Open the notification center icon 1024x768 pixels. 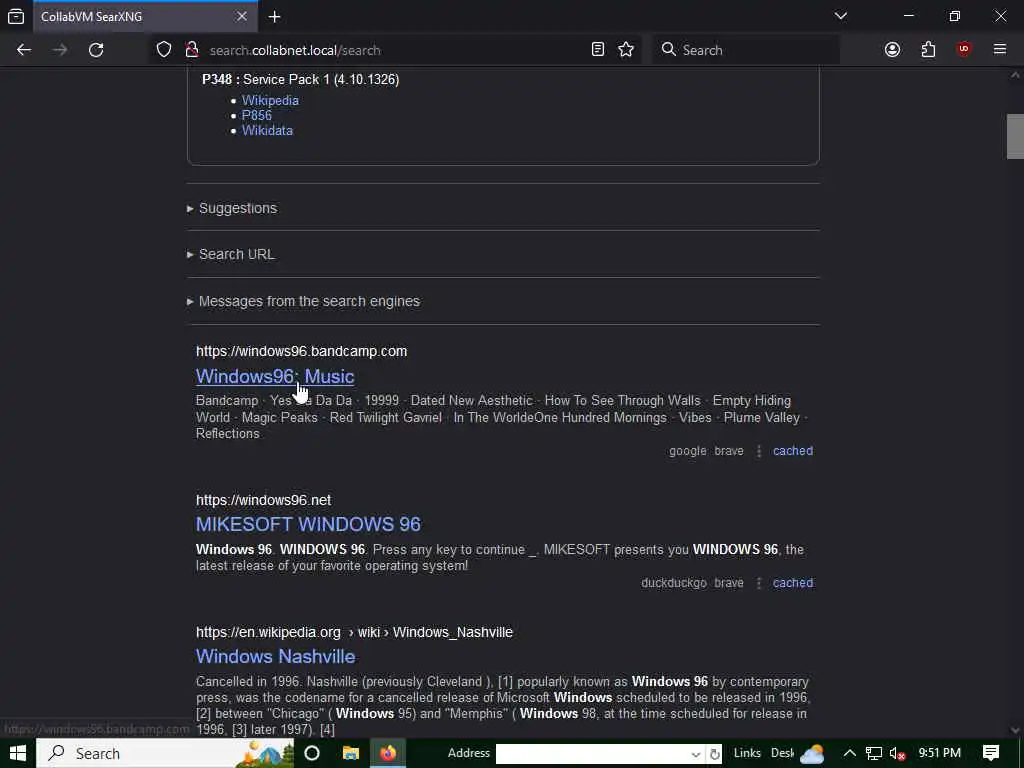[x=991, y=753]
